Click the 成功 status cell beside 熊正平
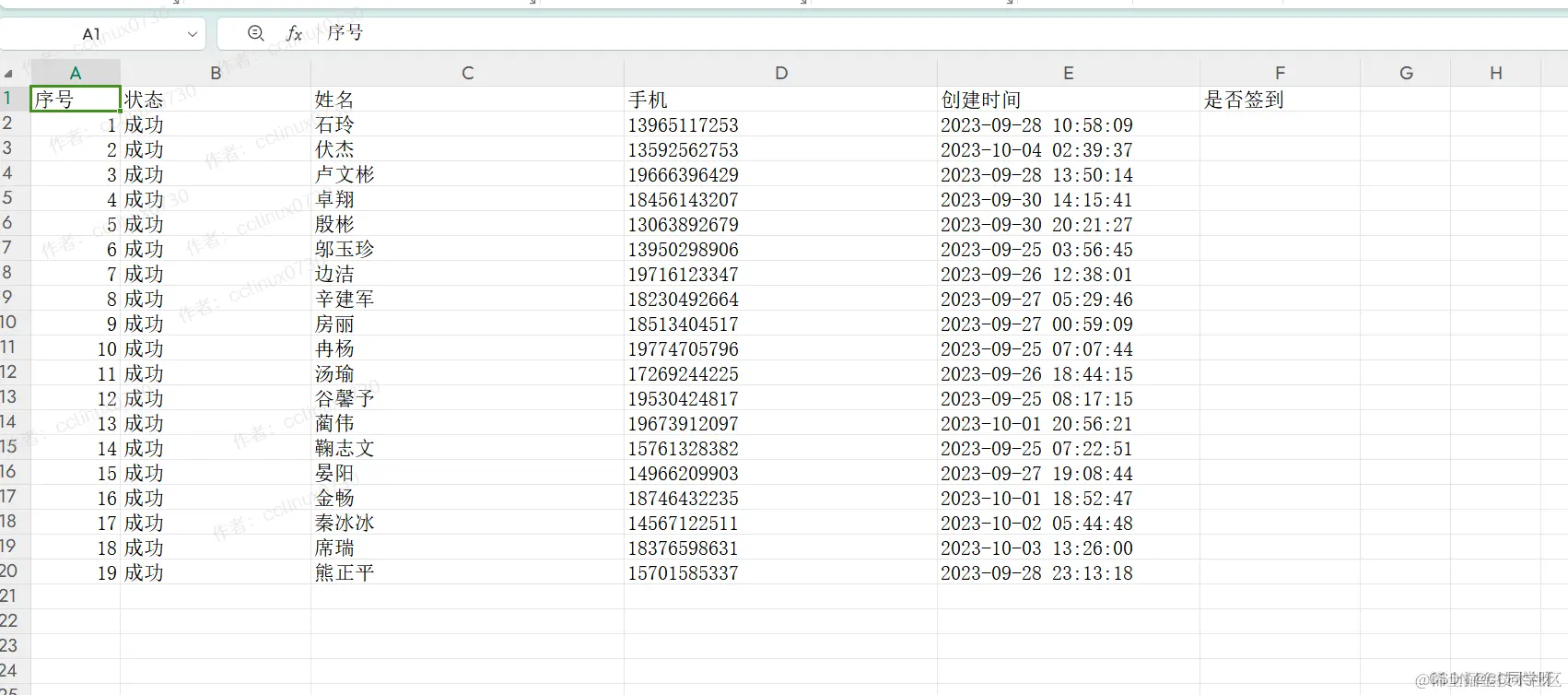The width and height of the screenshot is (1568, 695). 216,572
